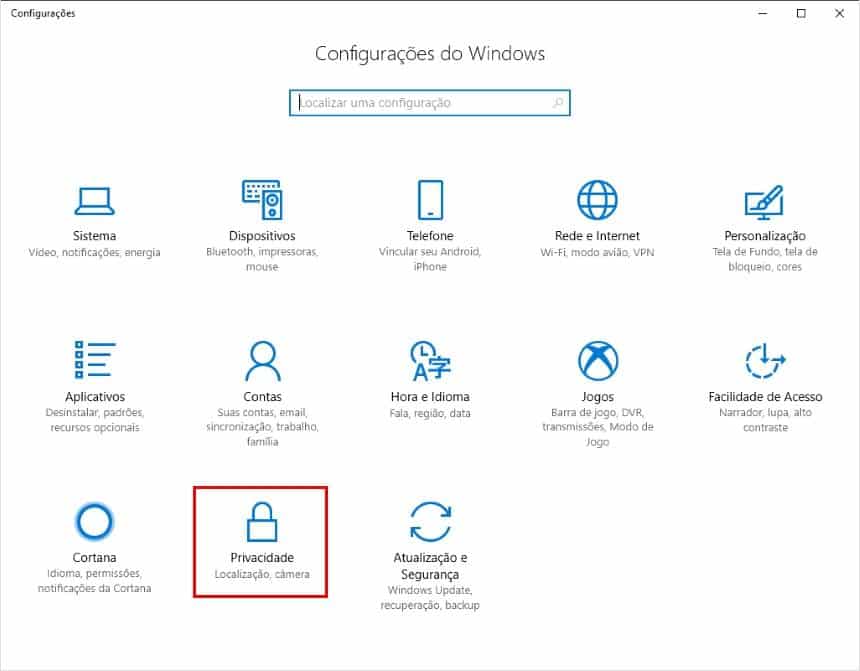Click 'Idioma, permissões, notificações da Cortana' text

[94, 581]
